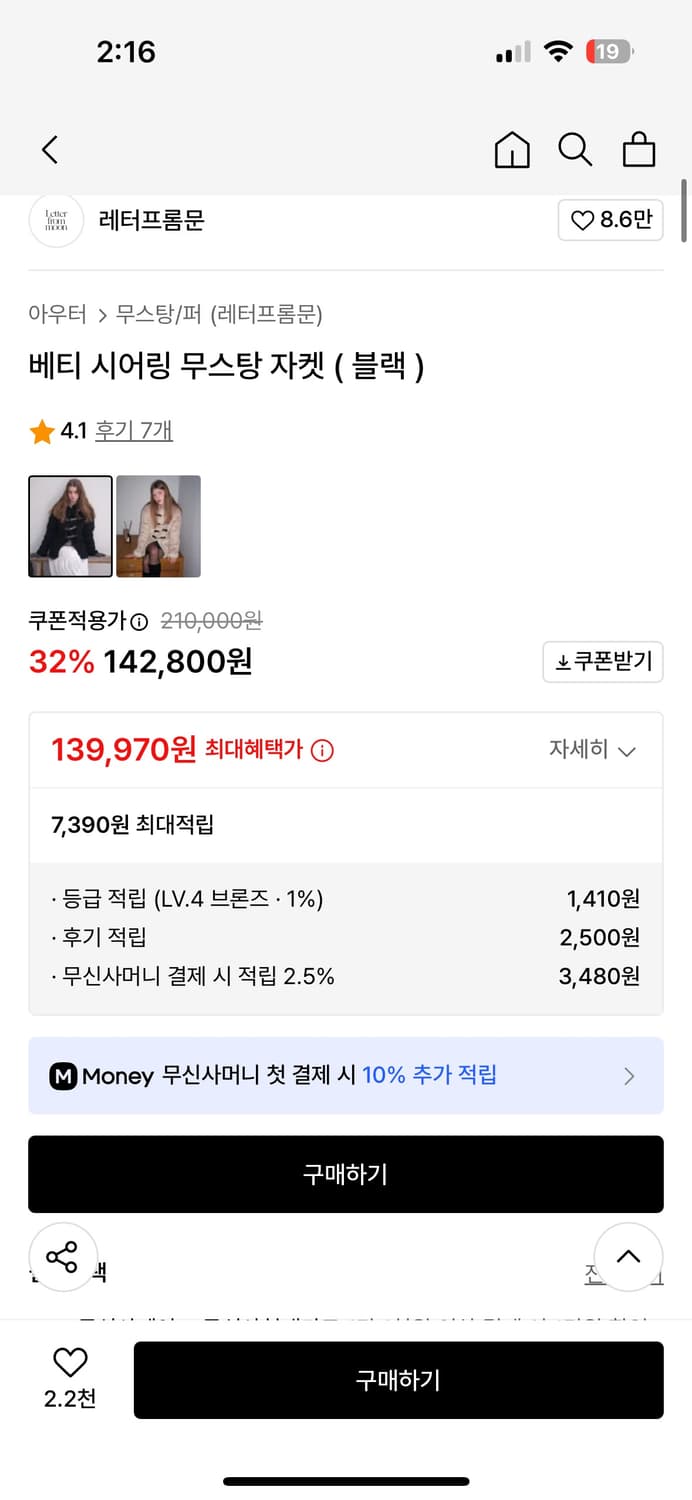Open the shopping bag icon
The image size is (692, 1500).
tap(638, 149)
